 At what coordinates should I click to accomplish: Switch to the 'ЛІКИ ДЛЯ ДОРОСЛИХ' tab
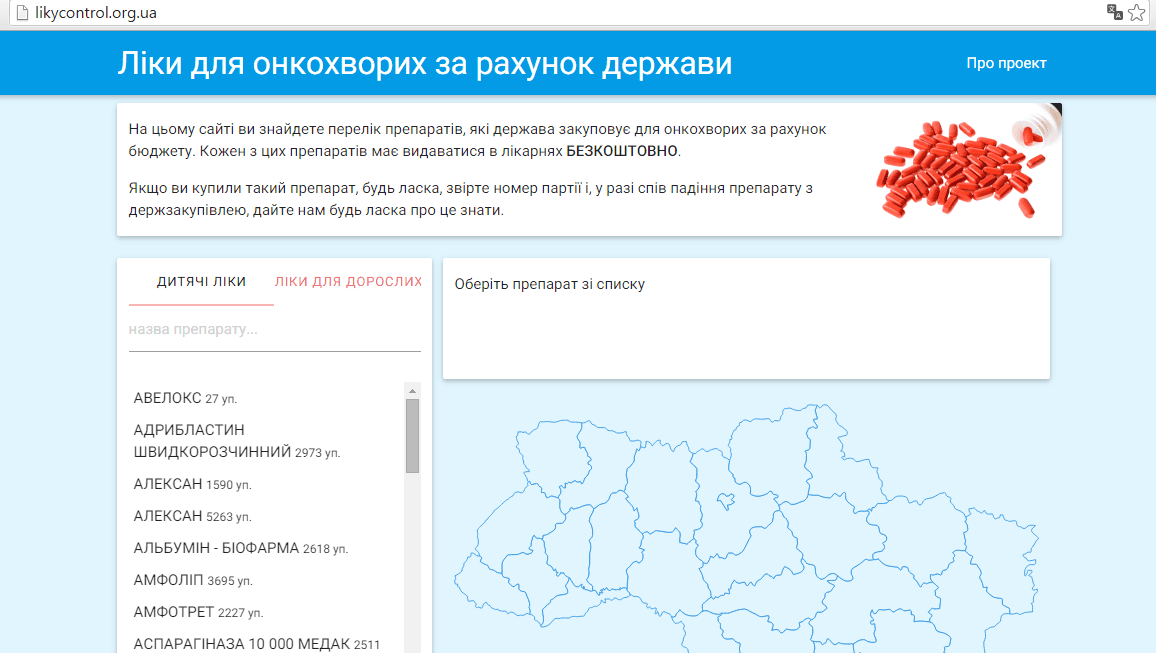pyautogui.click(x=348, y=282)
